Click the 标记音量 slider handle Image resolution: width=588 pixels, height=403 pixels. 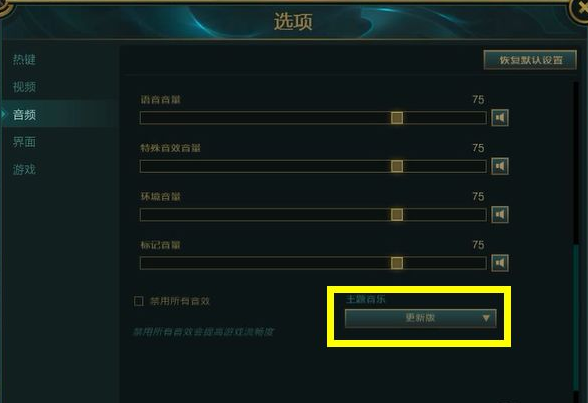397,263
